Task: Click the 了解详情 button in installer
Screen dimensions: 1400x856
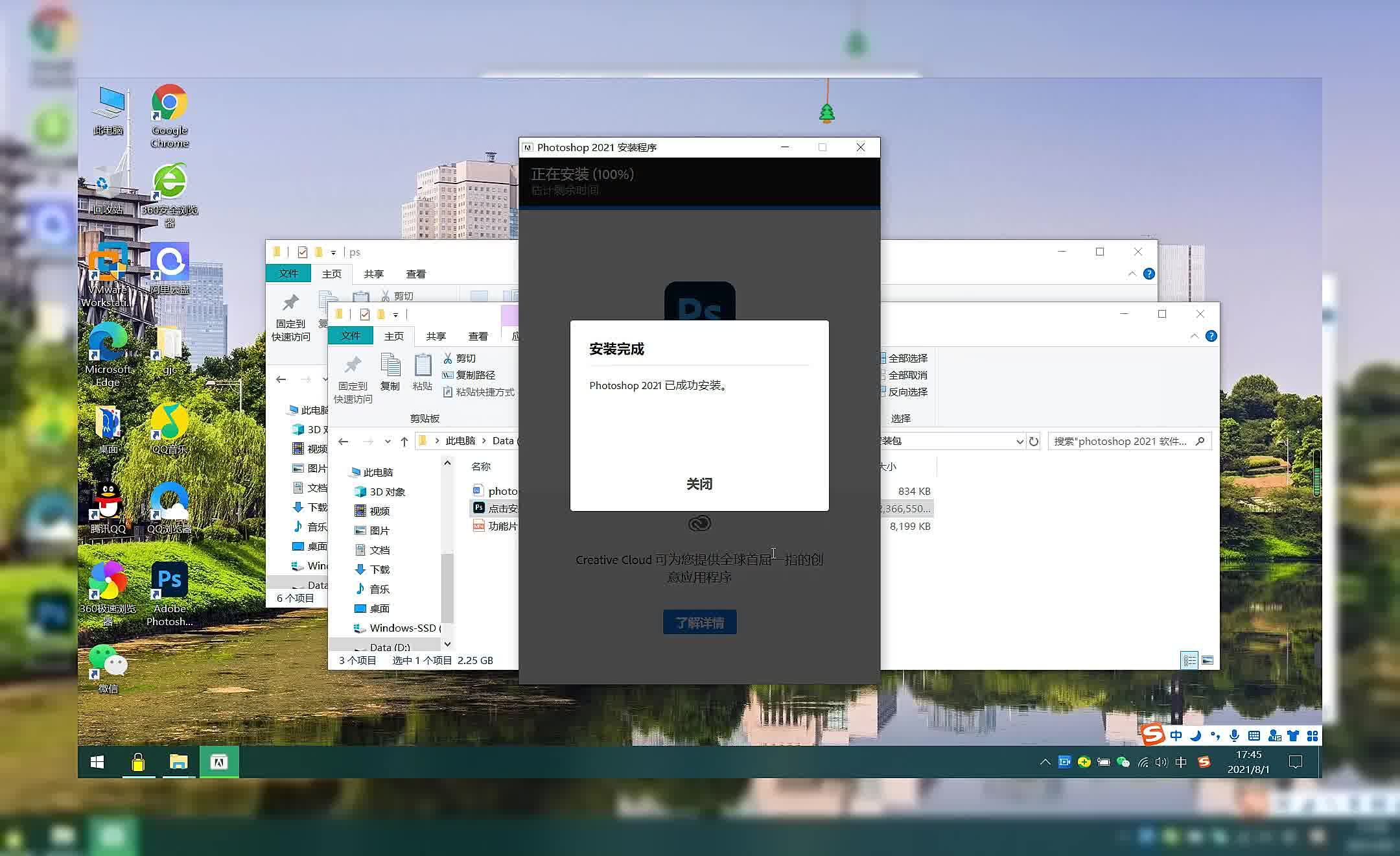Action: coord(699,623)
